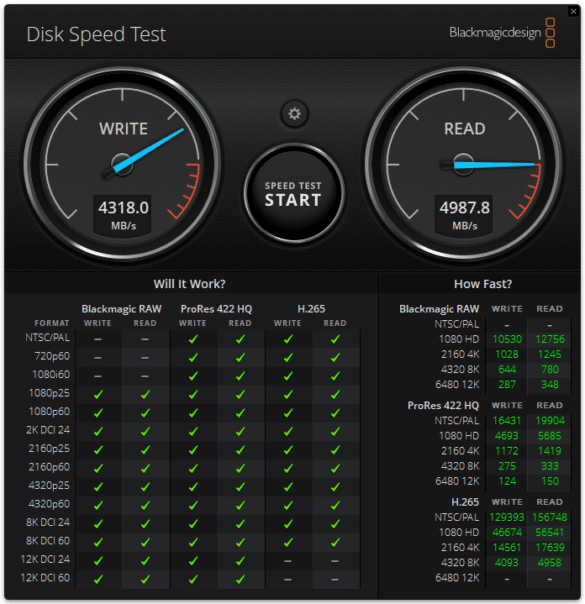Click ProRes 422 HQ column header in Will It Work
The image size is (585, 604).
(x=216, y=309)
